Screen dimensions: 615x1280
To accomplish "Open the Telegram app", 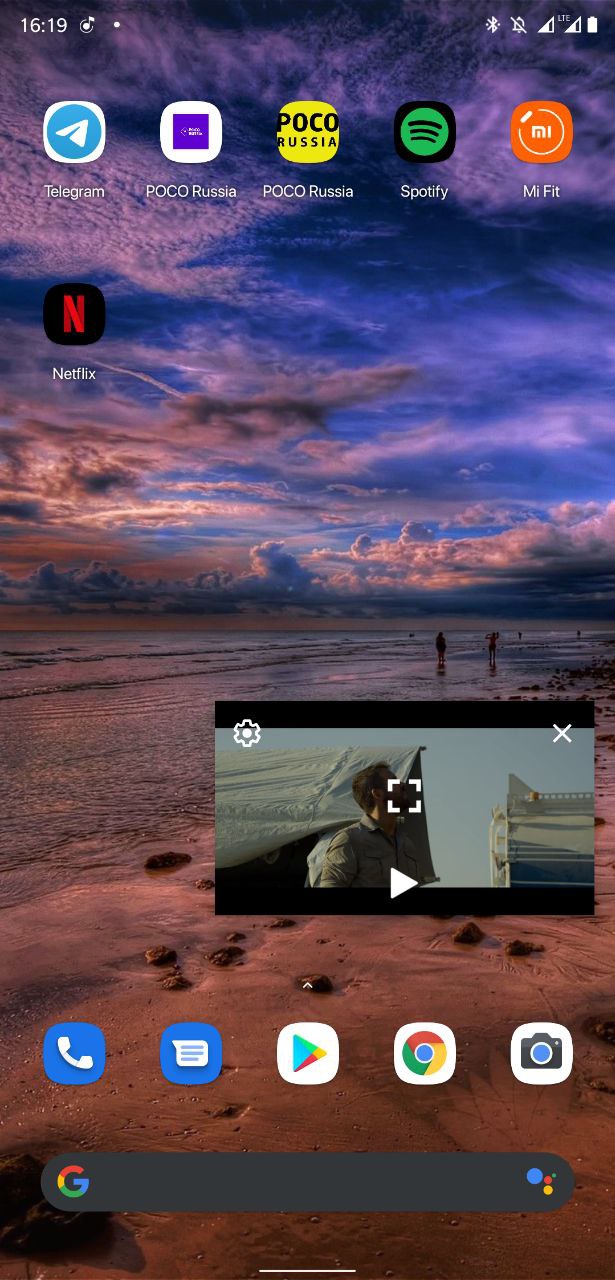I will point(74,132).
